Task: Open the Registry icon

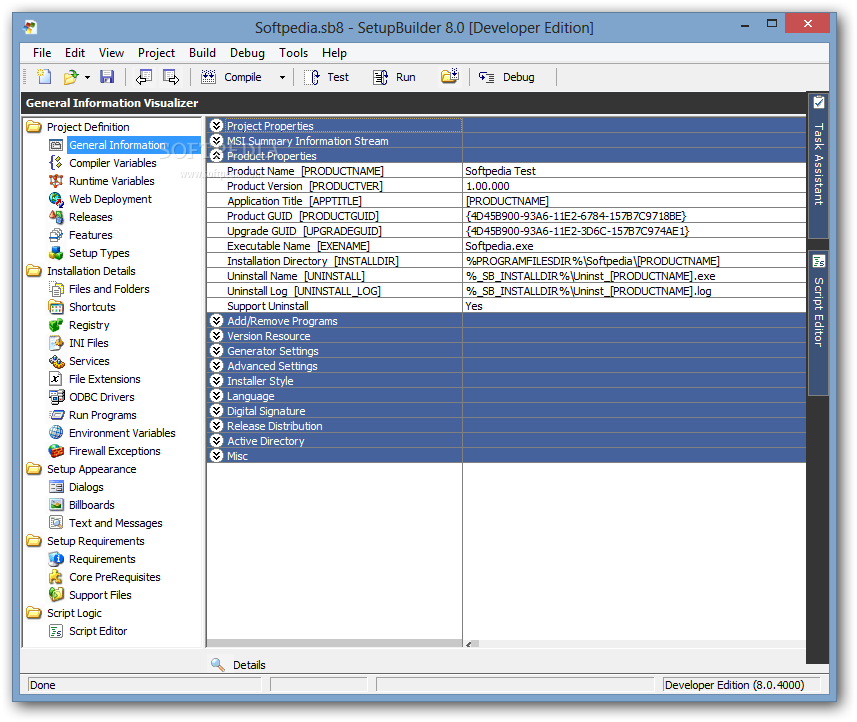Action: [x=56, y=325]
